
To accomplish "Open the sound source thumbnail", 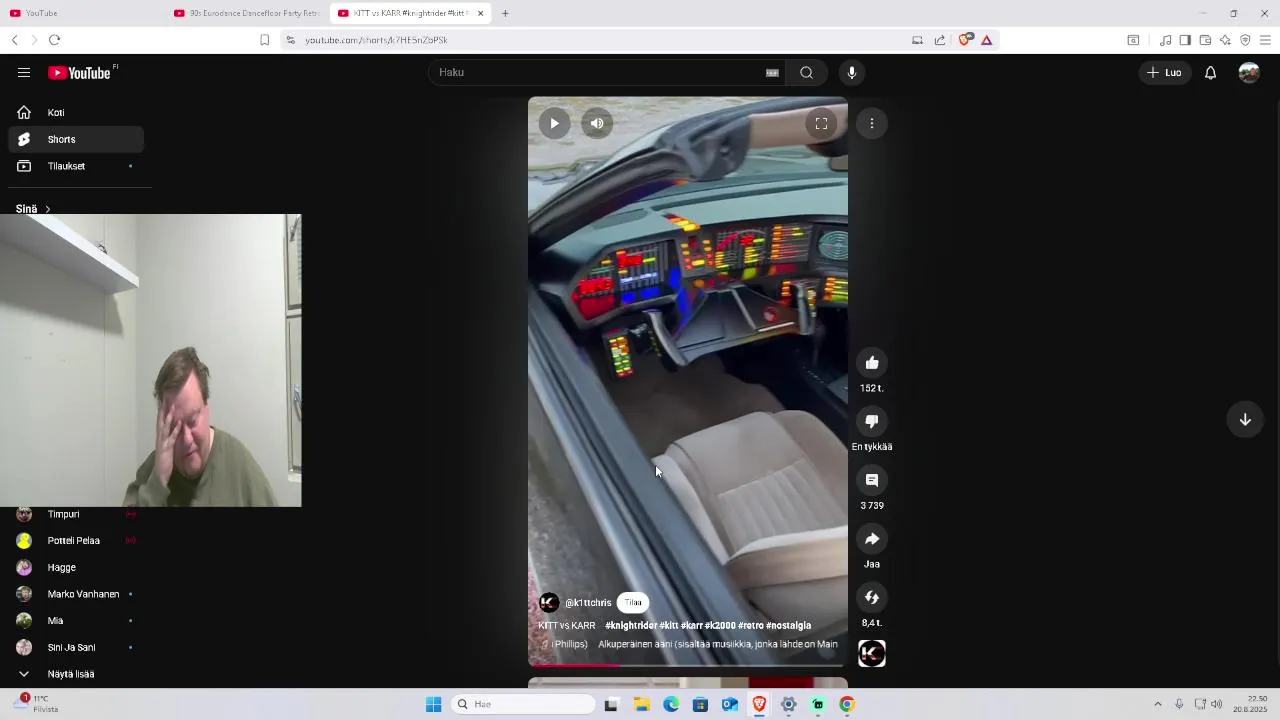I will pyautogui.click(x=872, y=654).
